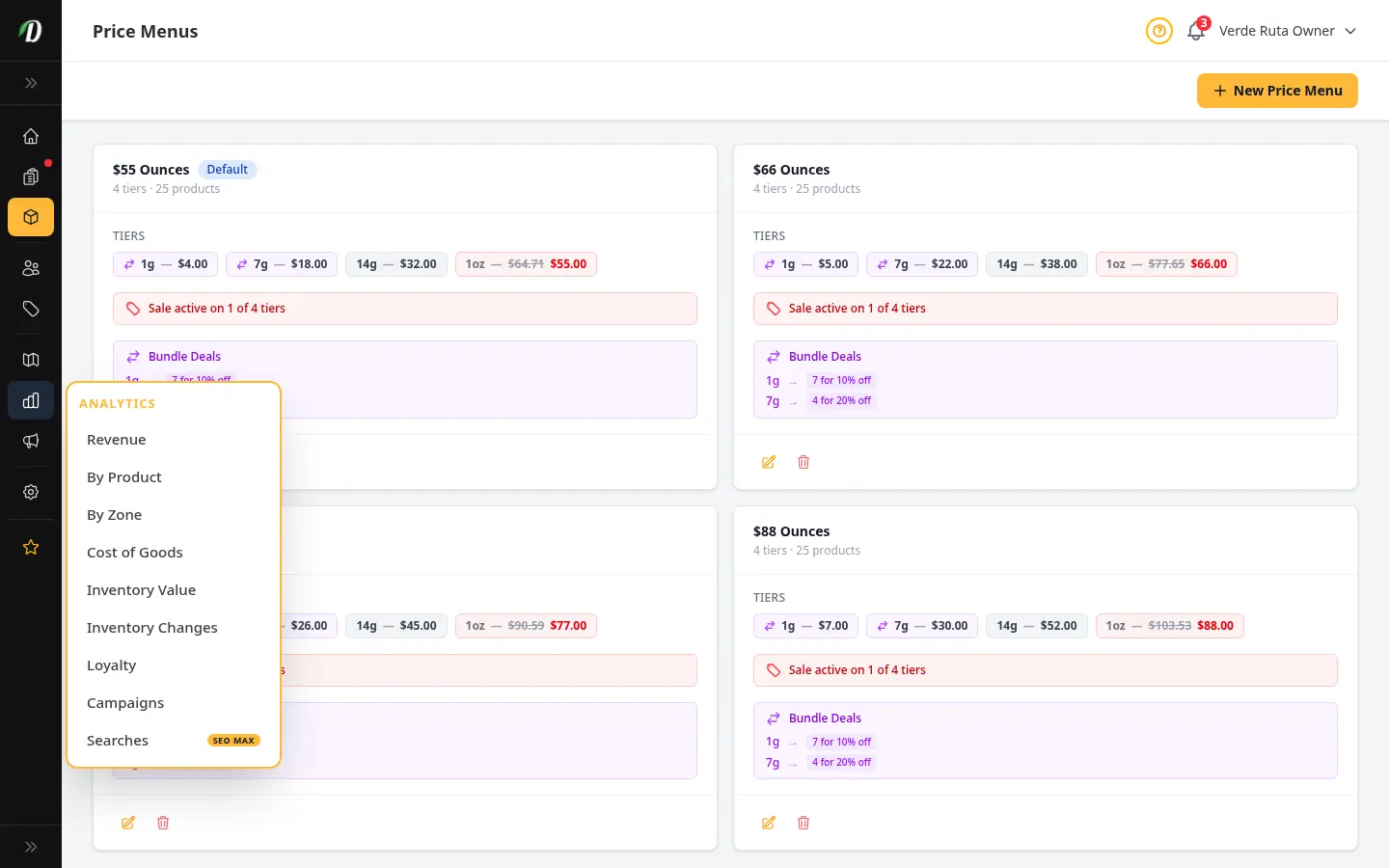
Task: Click the help question mark icon
Action: point(1159,31)
